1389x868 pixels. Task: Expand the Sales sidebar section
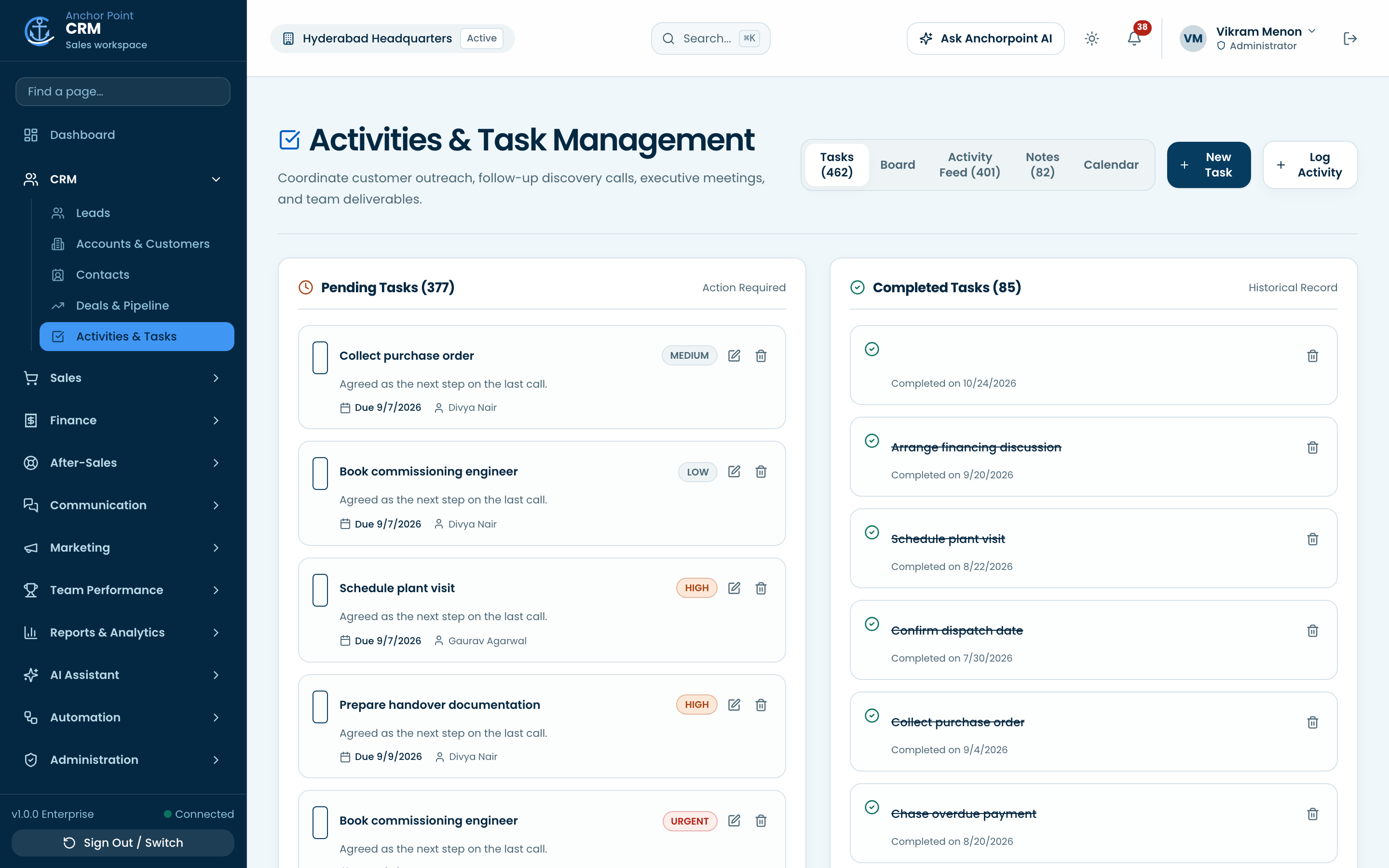(x=123, y=378)
